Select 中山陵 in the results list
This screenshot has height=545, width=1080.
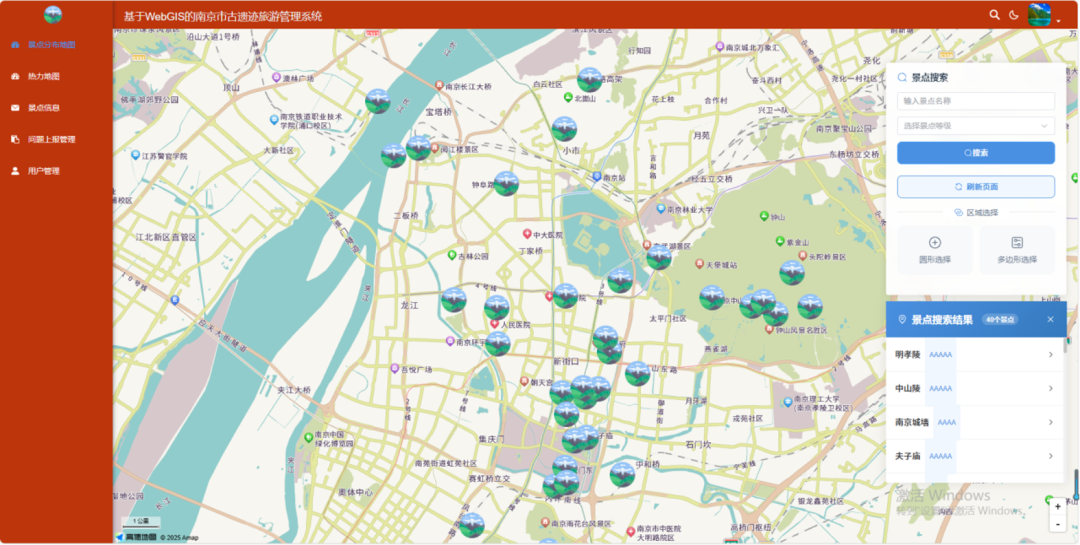[975, 389]
